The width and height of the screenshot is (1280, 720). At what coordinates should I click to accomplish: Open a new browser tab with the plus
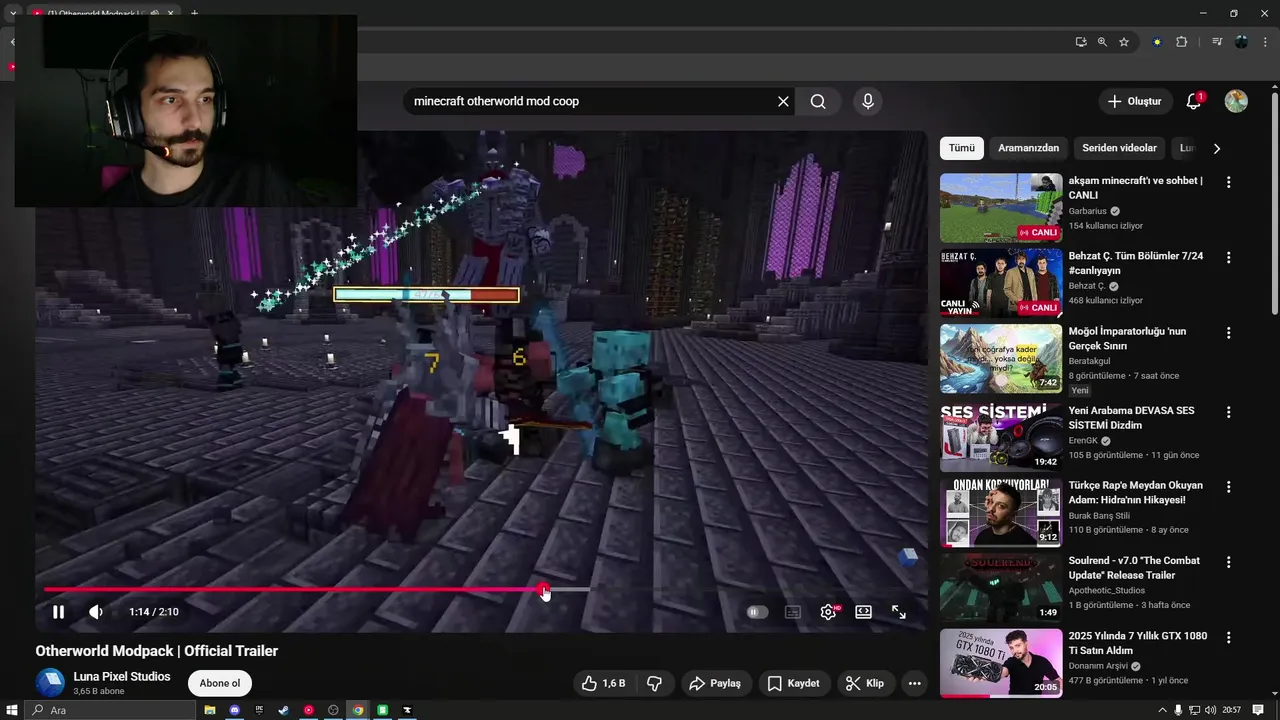pyautogui.click(x=194, y=14)
